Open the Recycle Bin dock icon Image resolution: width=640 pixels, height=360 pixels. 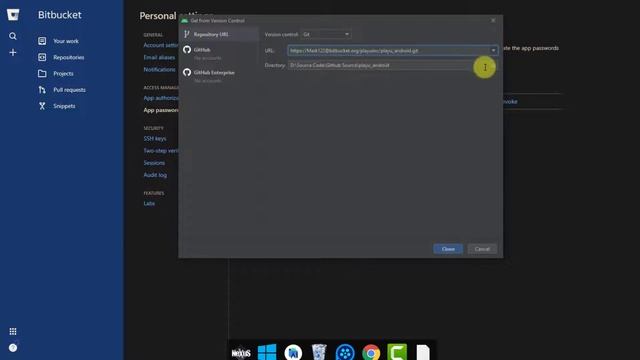click(x=319, y=352)
